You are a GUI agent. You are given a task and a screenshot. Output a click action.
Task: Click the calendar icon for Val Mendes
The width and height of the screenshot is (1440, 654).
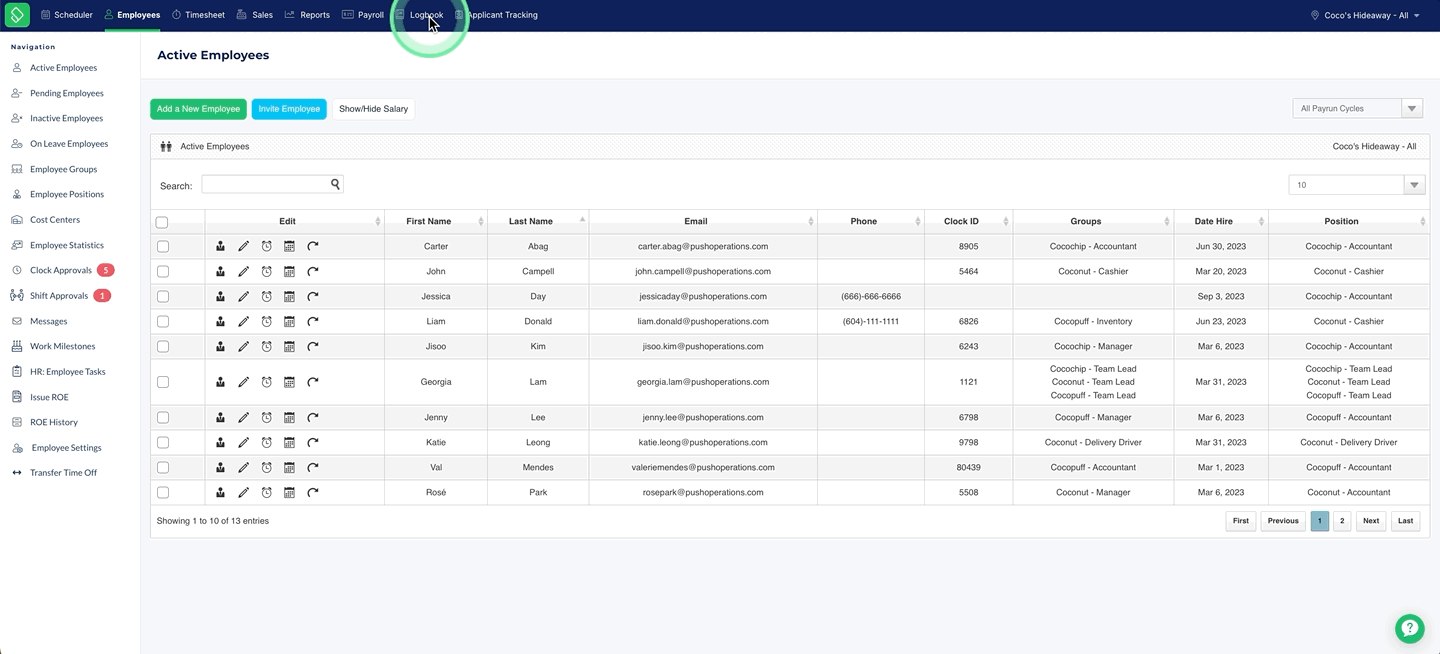coord(289,467)
